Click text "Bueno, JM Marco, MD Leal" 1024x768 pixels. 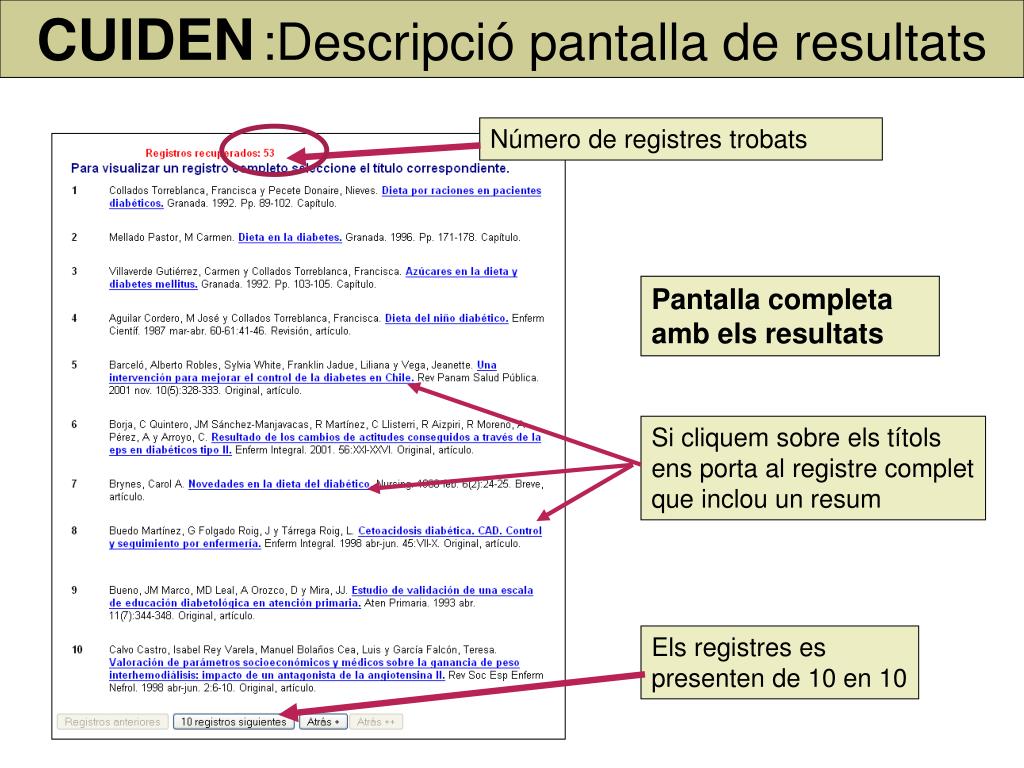pyautogui.click(x=173, y=590)
